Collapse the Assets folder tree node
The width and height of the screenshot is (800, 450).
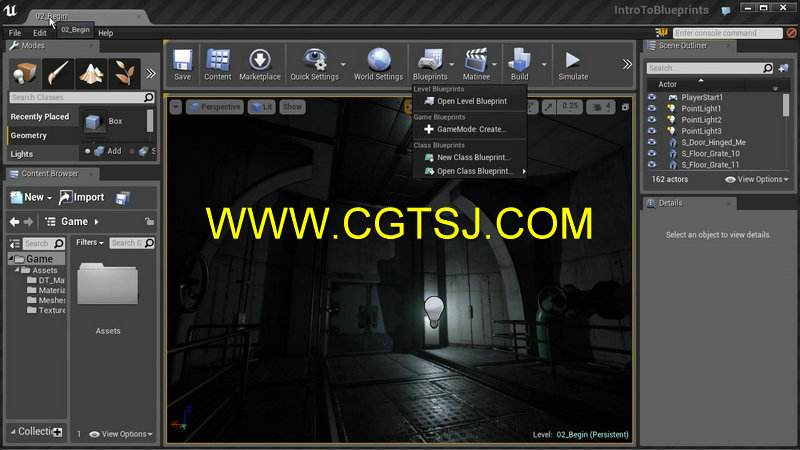[x=17, y=270]
